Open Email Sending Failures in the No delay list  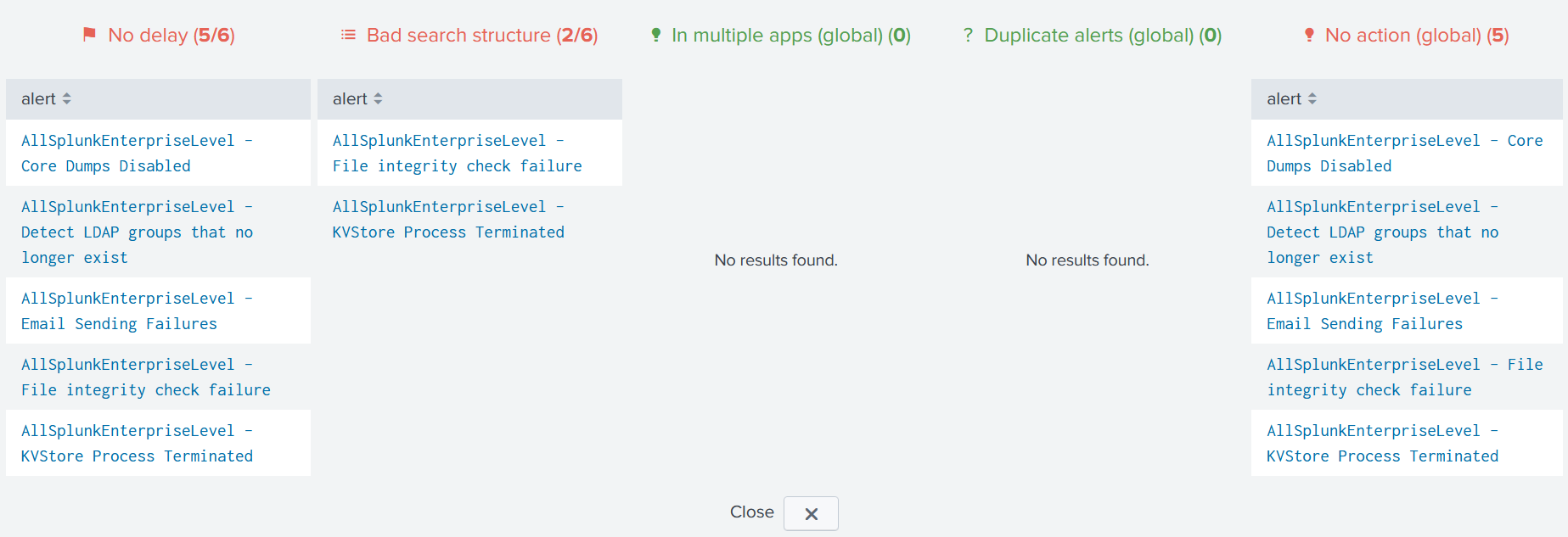(137, 310)
